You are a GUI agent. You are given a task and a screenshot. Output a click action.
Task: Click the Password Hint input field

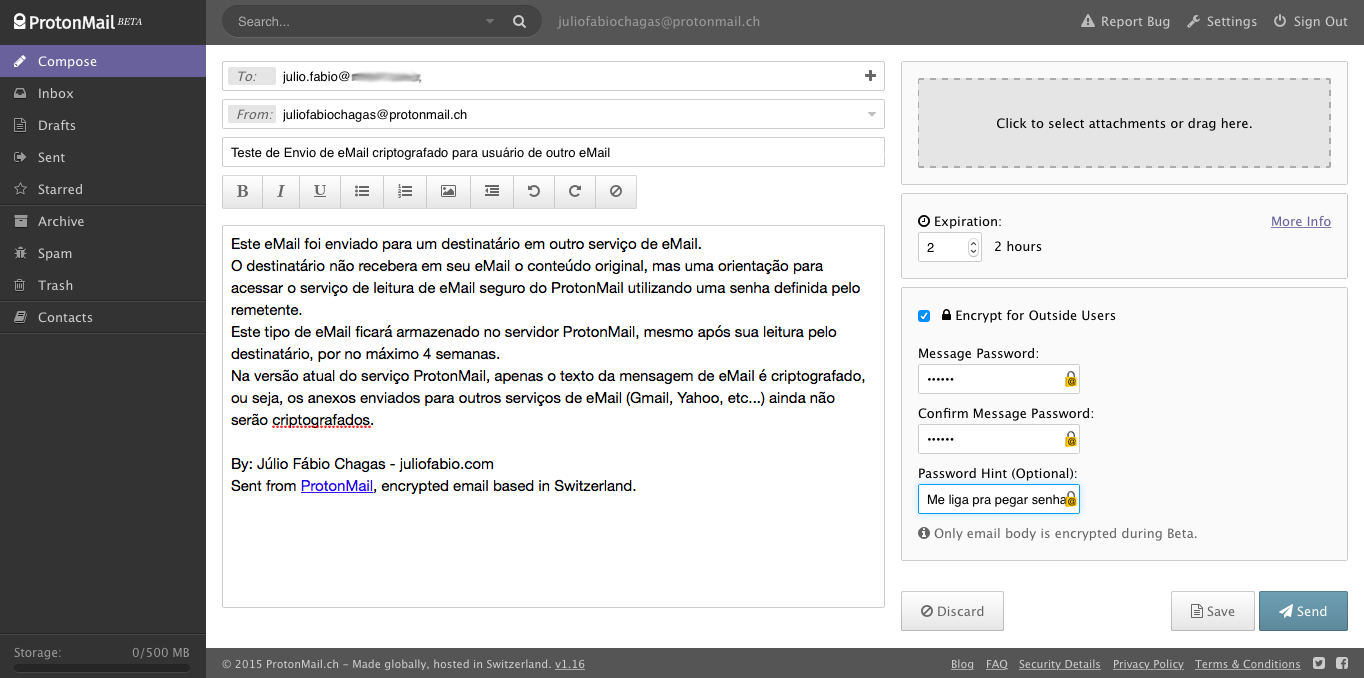click(992, 499)
